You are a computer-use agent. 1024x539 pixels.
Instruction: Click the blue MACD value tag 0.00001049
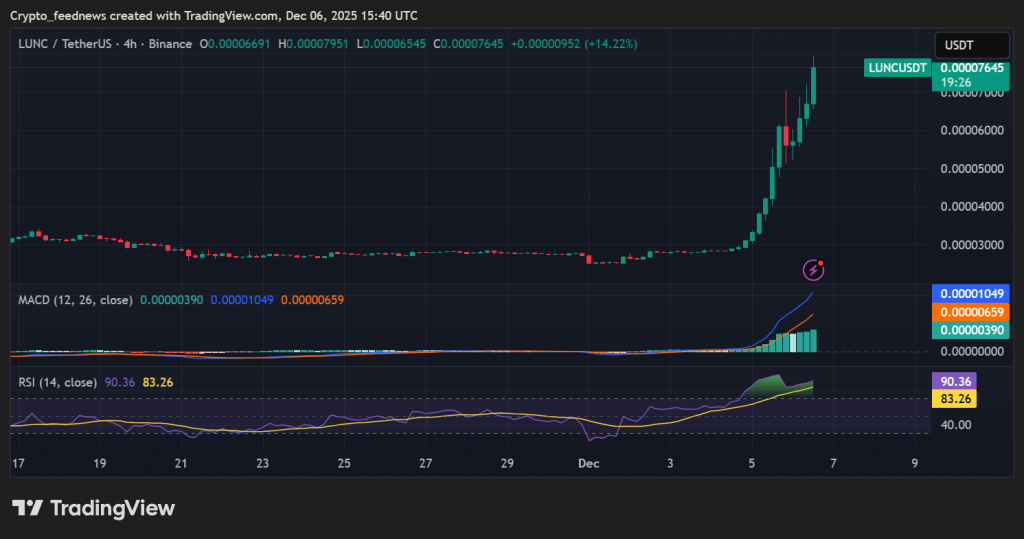(967, 294)
